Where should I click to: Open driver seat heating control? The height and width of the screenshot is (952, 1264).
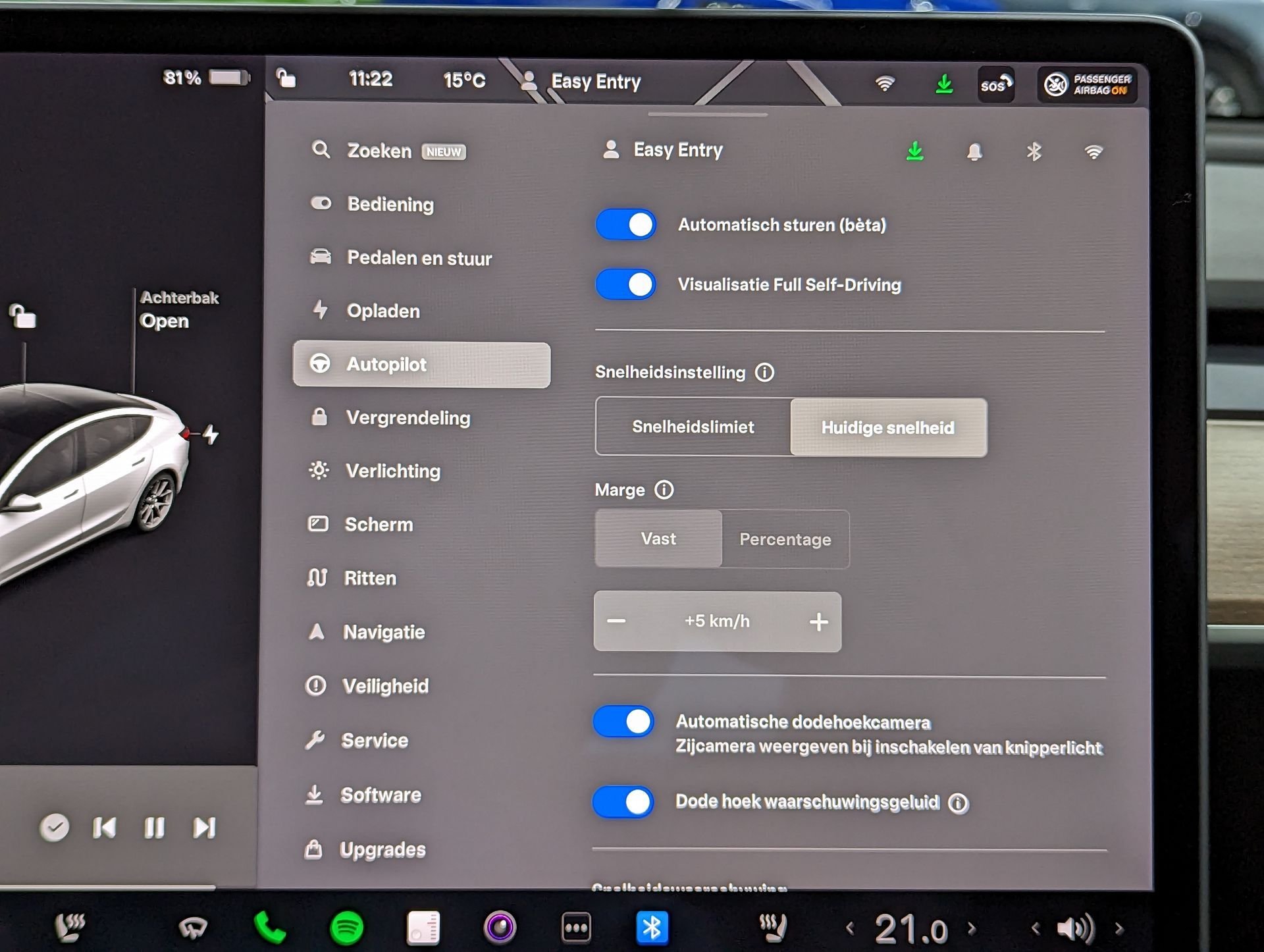[70, 928]
